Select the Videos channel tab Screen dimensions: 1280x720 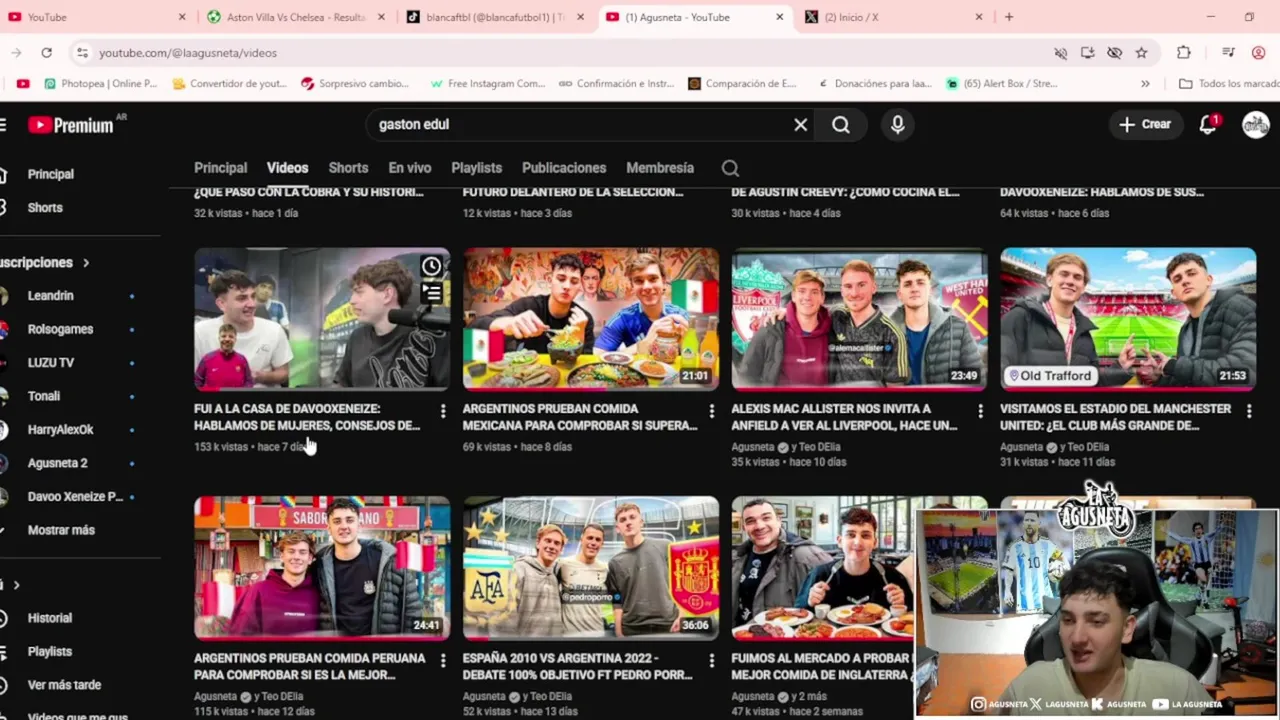click(x=287, y=168)
